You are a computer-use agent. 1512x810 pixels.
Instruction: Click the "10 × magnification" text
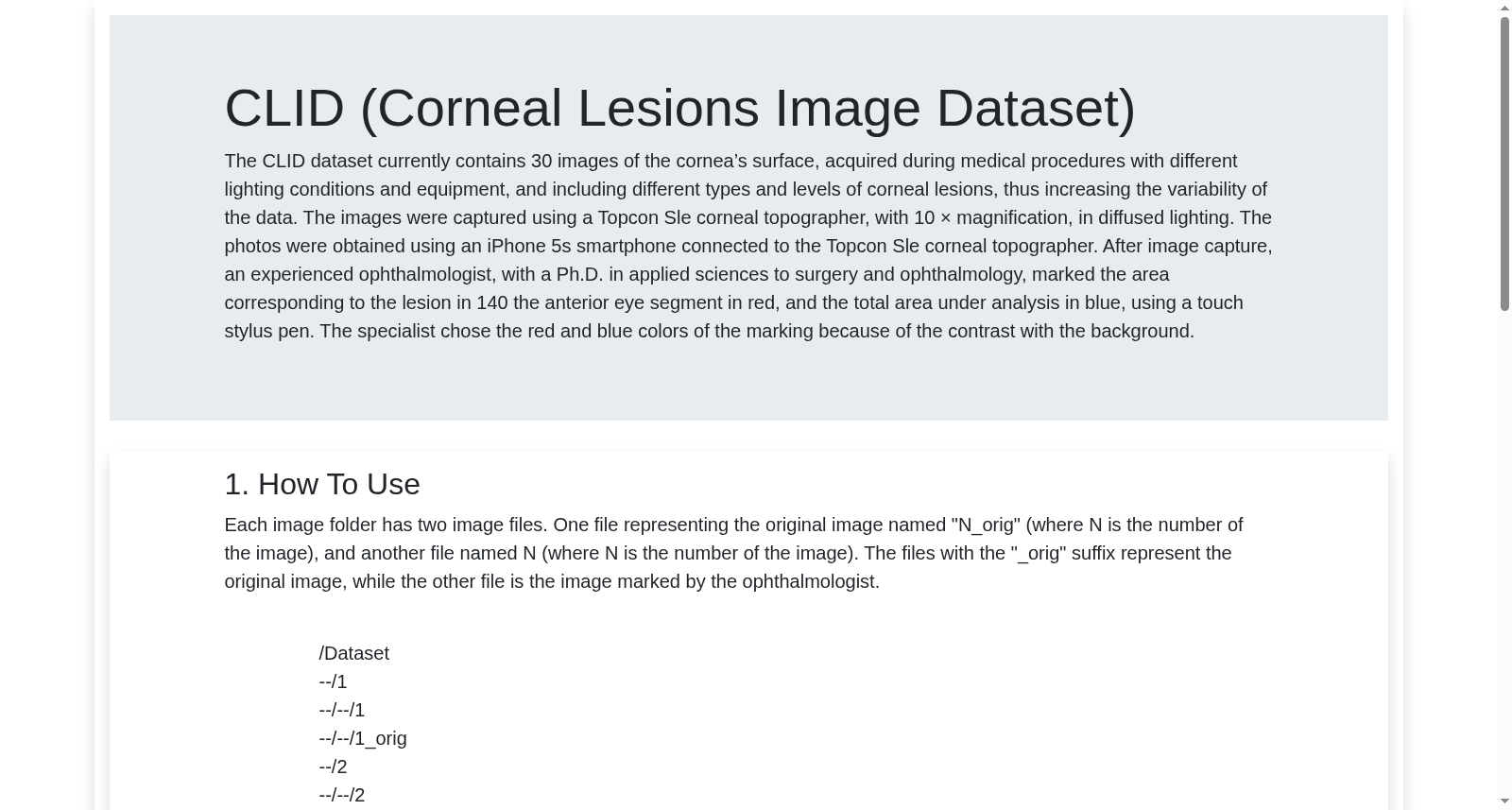(990, 217)
